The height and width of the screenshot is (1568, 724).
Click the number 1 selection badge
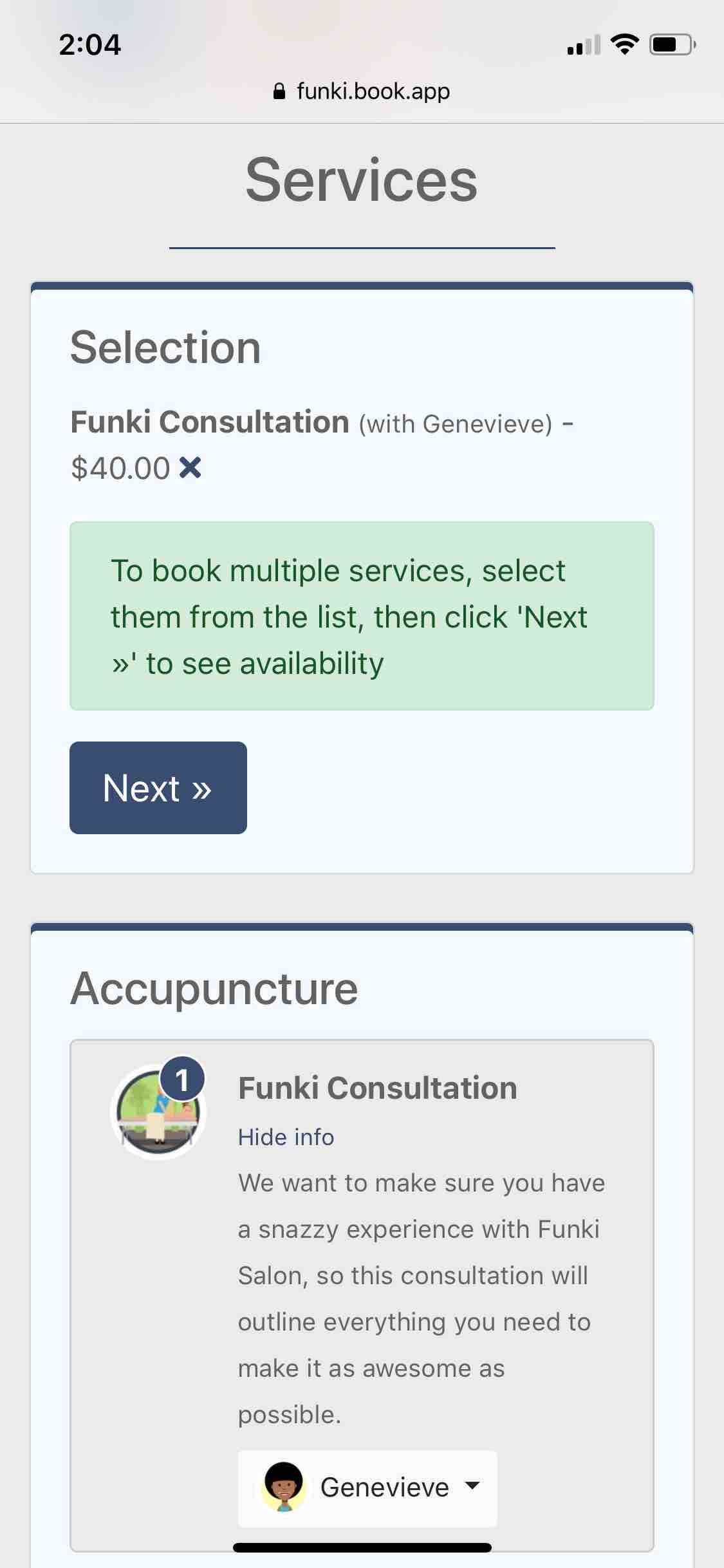click(x=182, y=1079)
